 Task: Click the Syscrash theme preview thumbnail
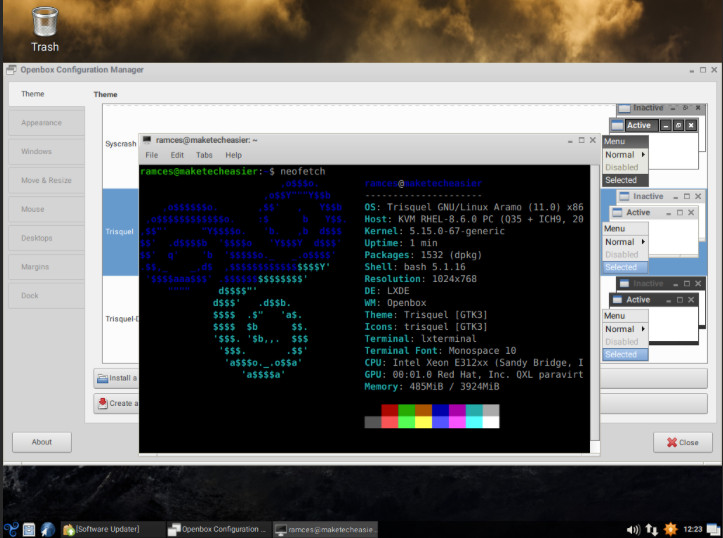[654, 145]
